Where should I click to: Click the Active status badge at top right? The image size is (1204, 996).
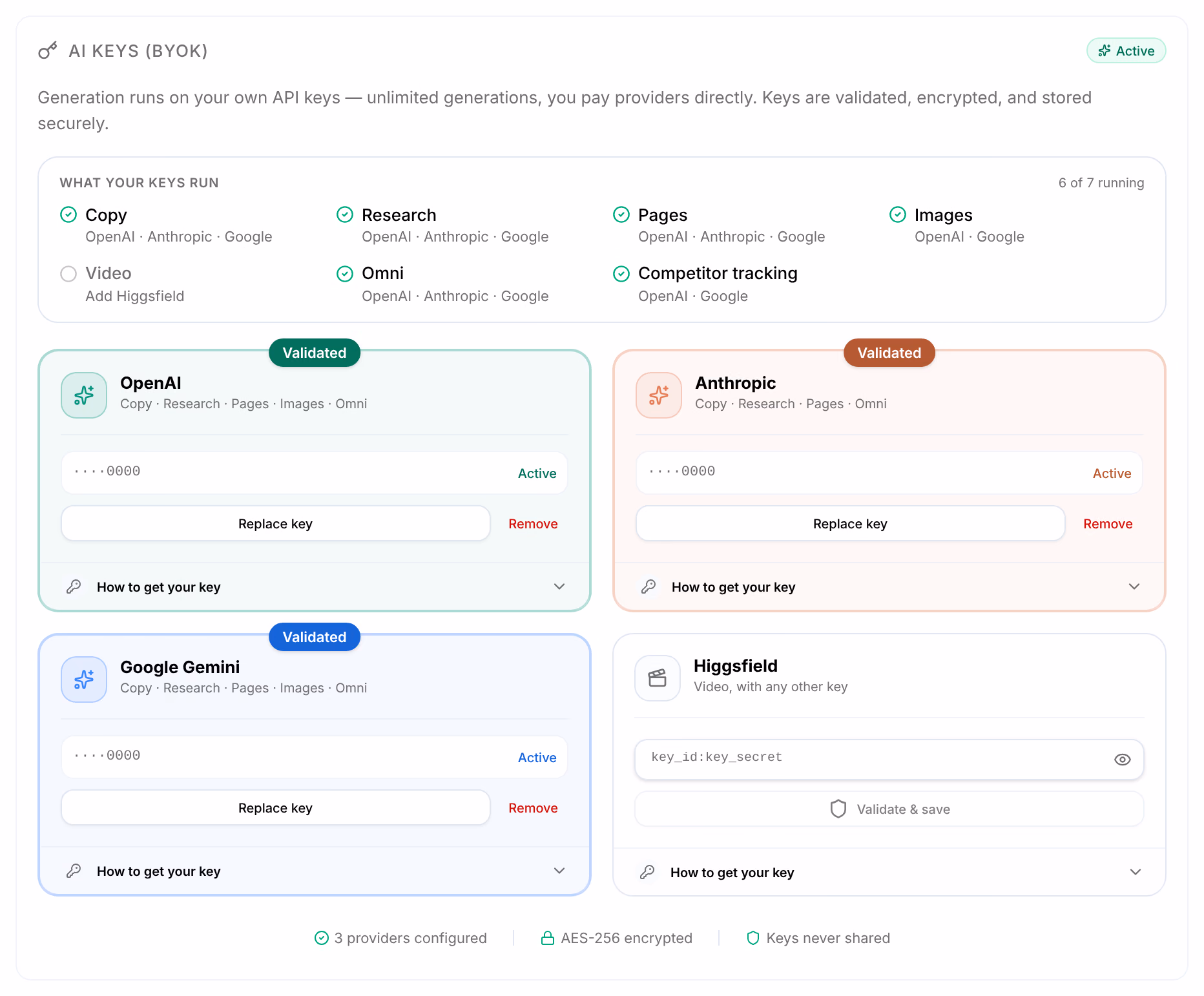click(x=1126, y=51)
